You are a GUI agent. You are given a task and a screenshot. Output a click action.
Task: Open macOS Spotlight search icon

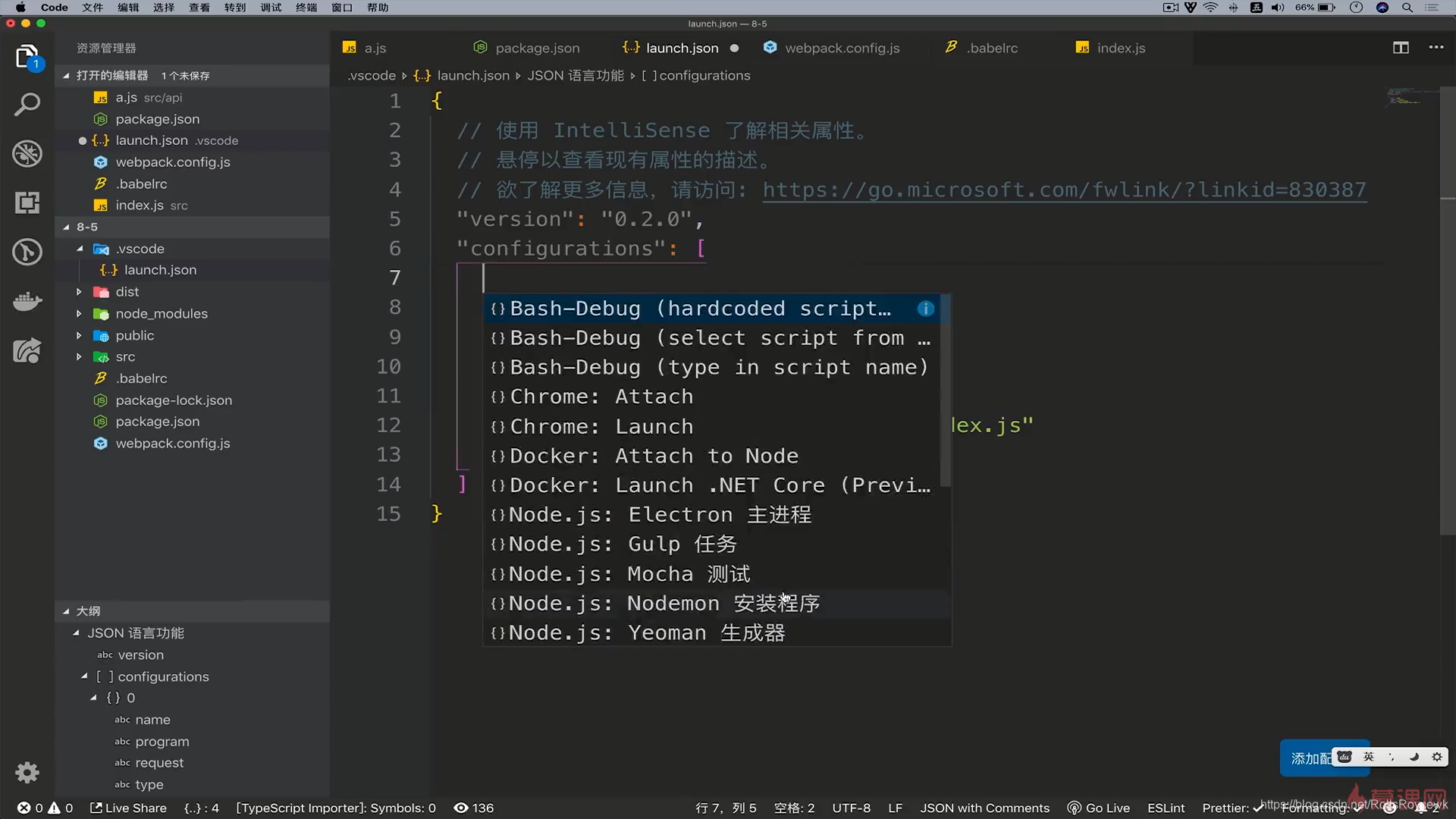[1407, 8]
